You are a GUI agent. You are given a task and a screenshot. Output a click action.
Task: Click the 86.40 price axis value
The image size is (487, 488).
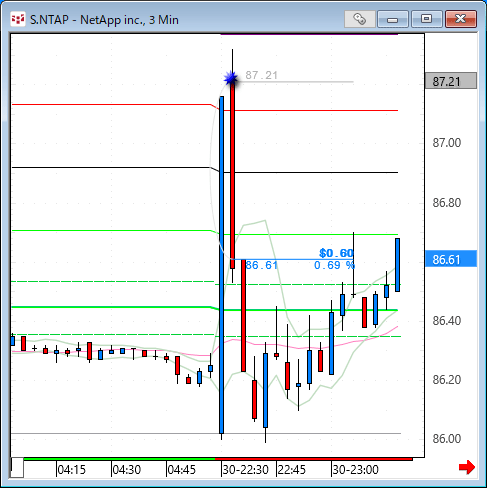pyautogui.click(x=447, y=321)
